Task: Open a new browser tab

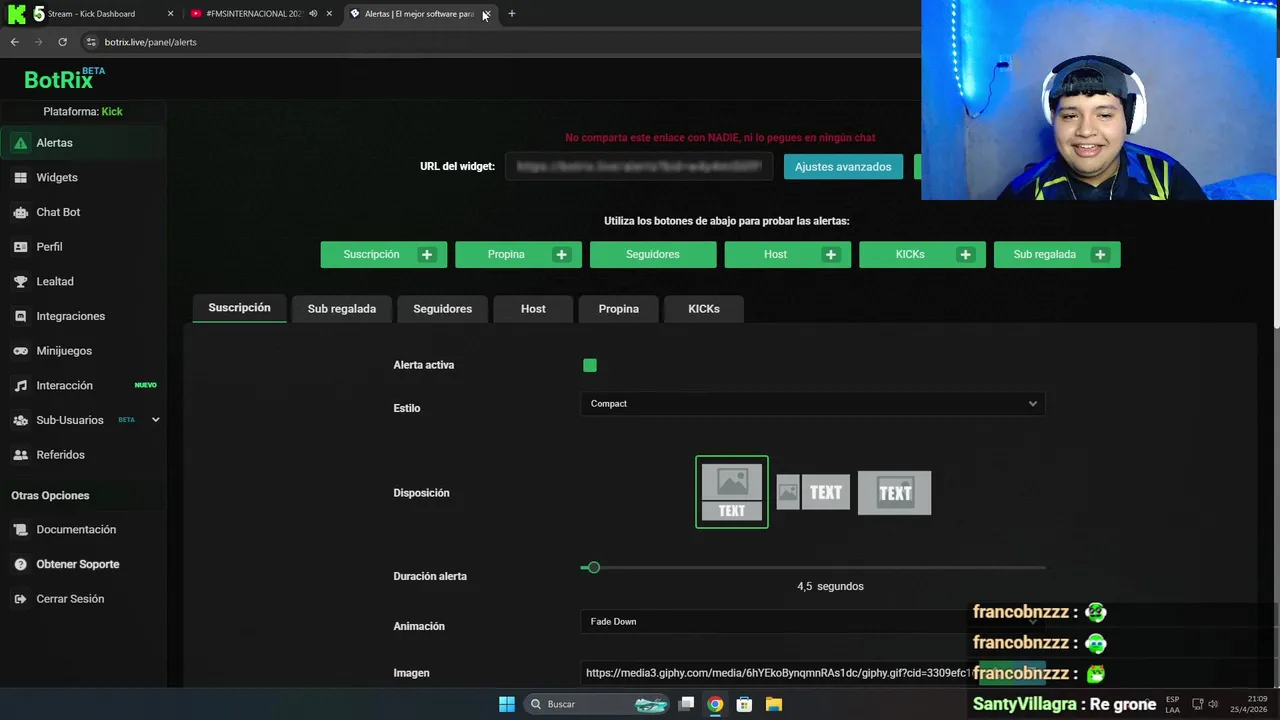Action: pos(511,14)
